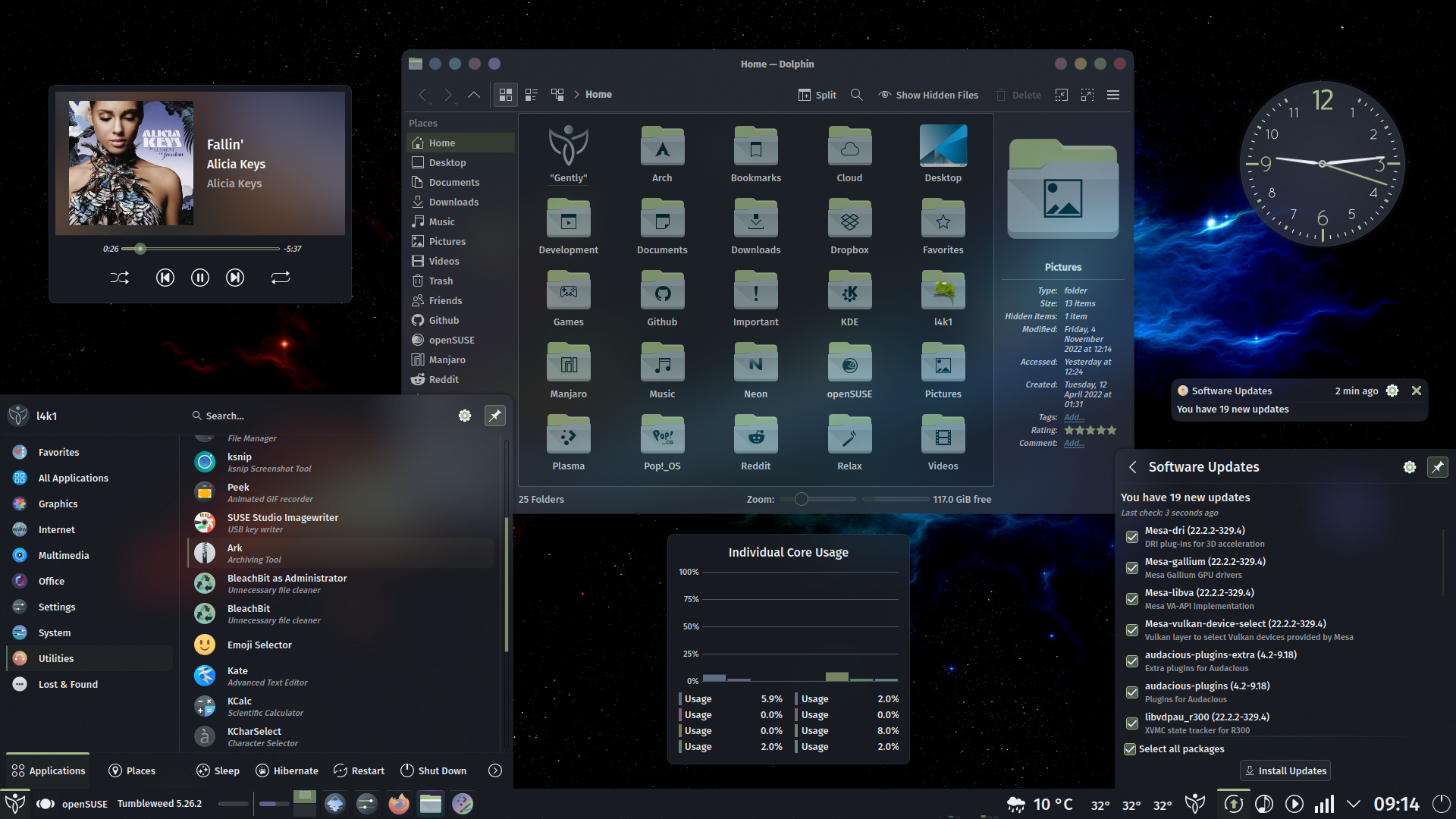
Task: Open Dolphin search magnifier
Action: 857,95
